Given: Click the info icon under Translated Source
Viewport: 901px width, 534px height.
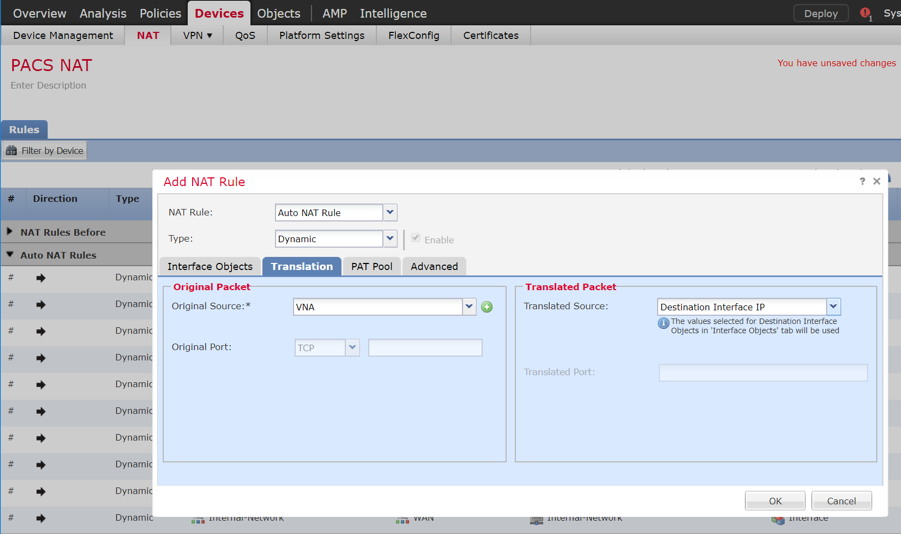Looking at the screenshot, I should click(x=663, y=324).
